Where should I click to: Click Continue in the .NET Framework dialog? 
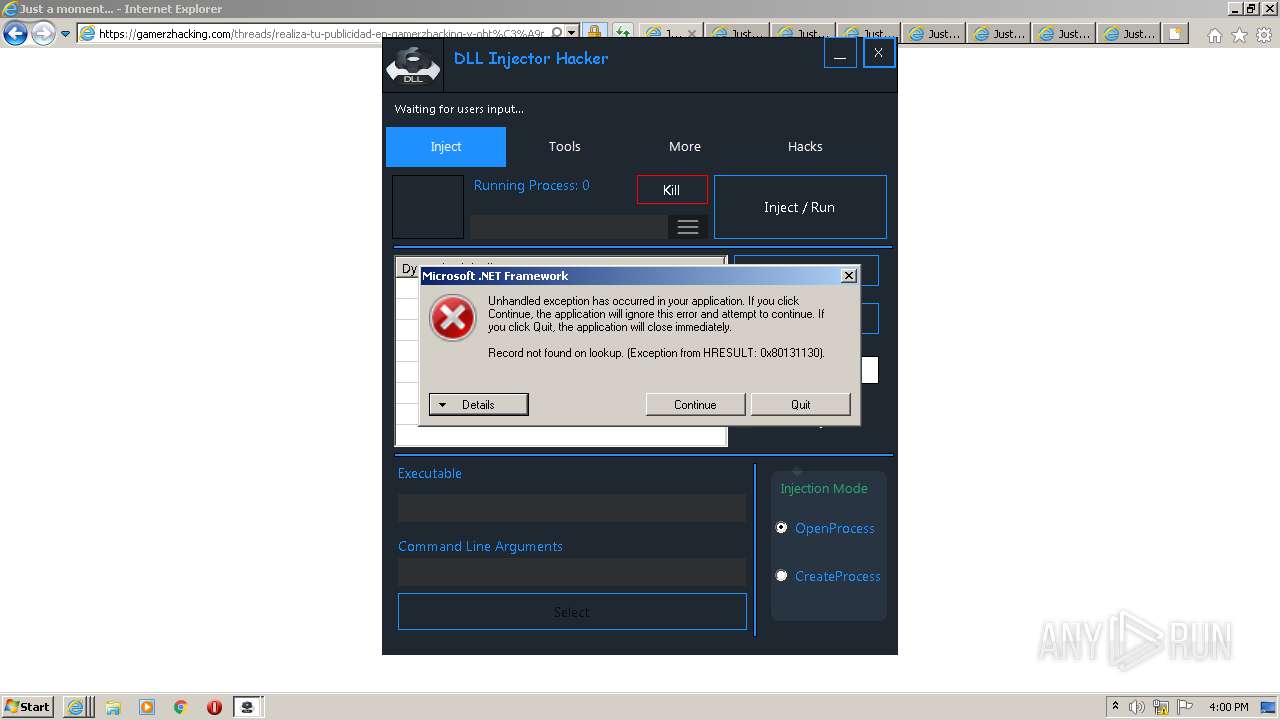click(695, 404)
